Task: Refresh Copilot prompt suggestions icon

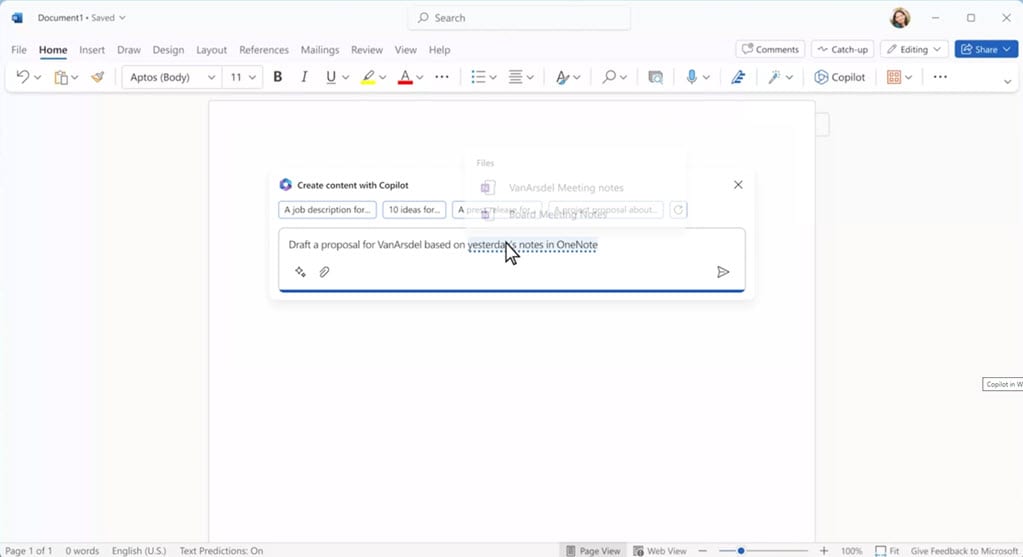Action: tap(679, 209)
